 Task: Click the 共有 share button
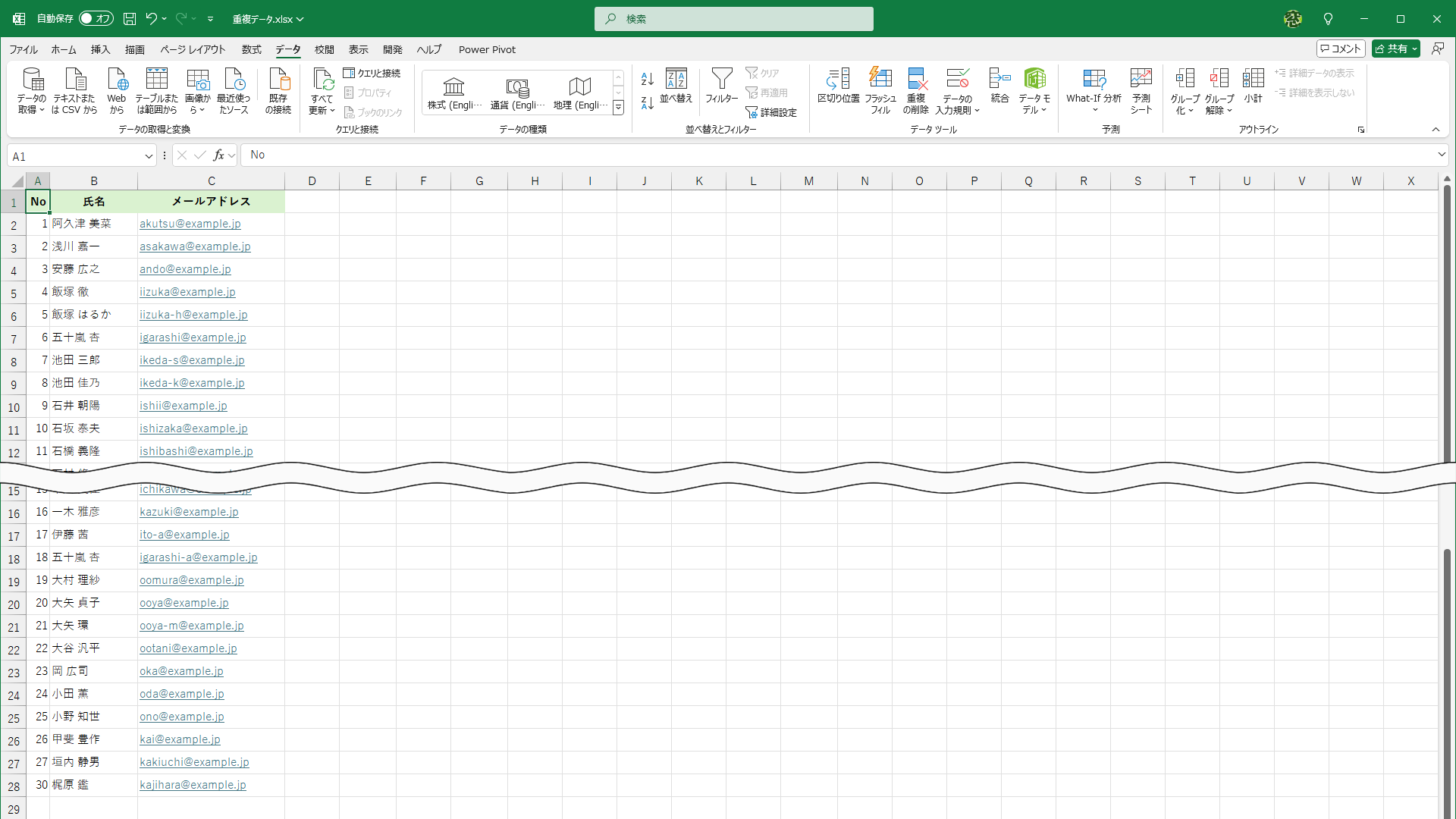[1391, 49]
